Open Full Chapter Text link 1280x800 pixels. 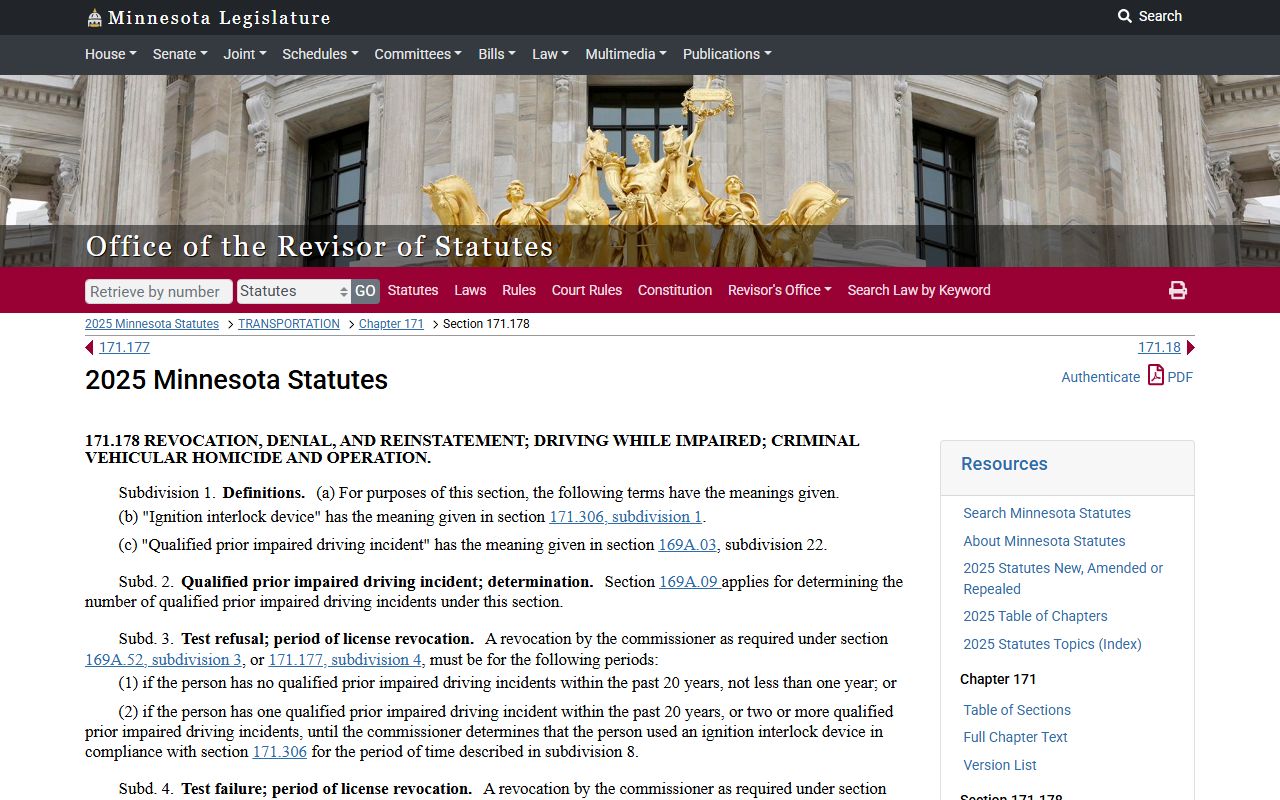(x=1015, y=737)
